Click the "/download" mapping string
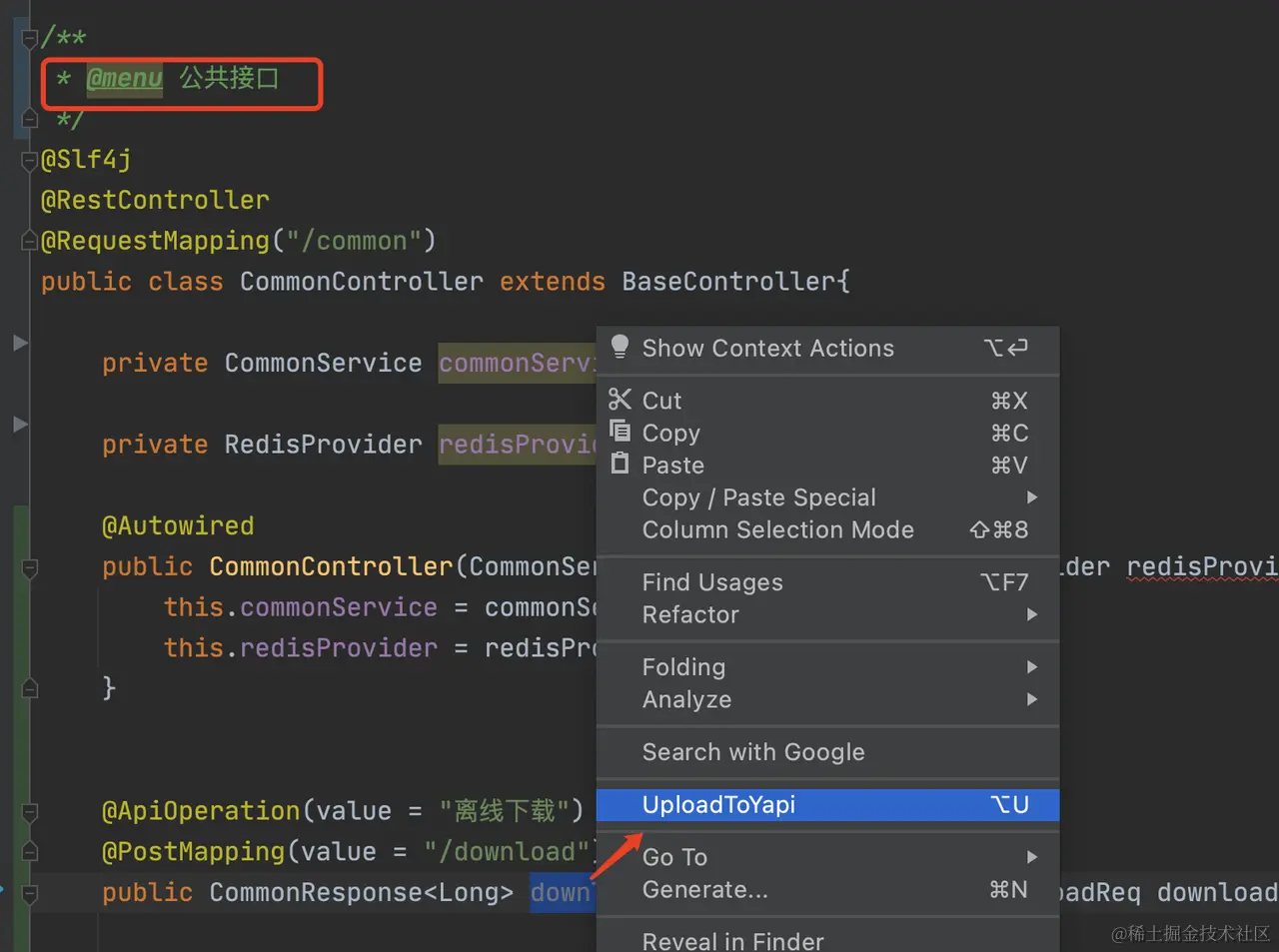This screenshot has height=952, width=1279. 508,852
